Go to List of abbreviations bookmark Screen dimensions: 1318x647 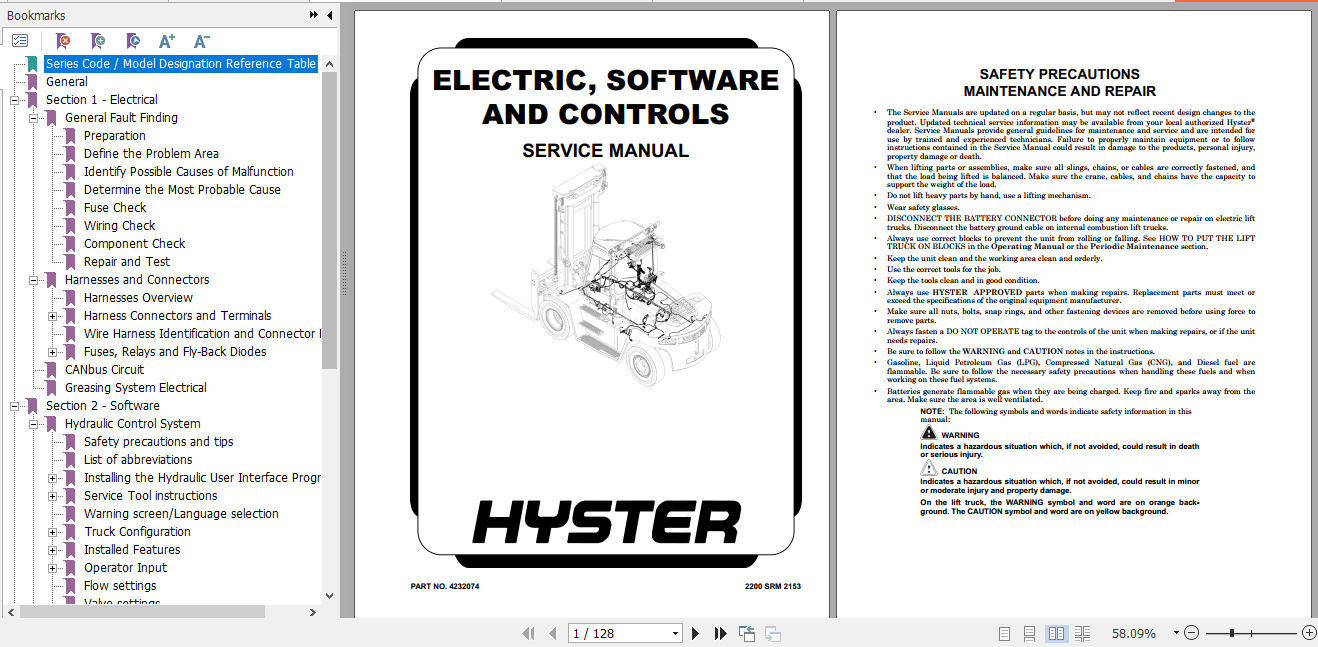pos(138,460)
